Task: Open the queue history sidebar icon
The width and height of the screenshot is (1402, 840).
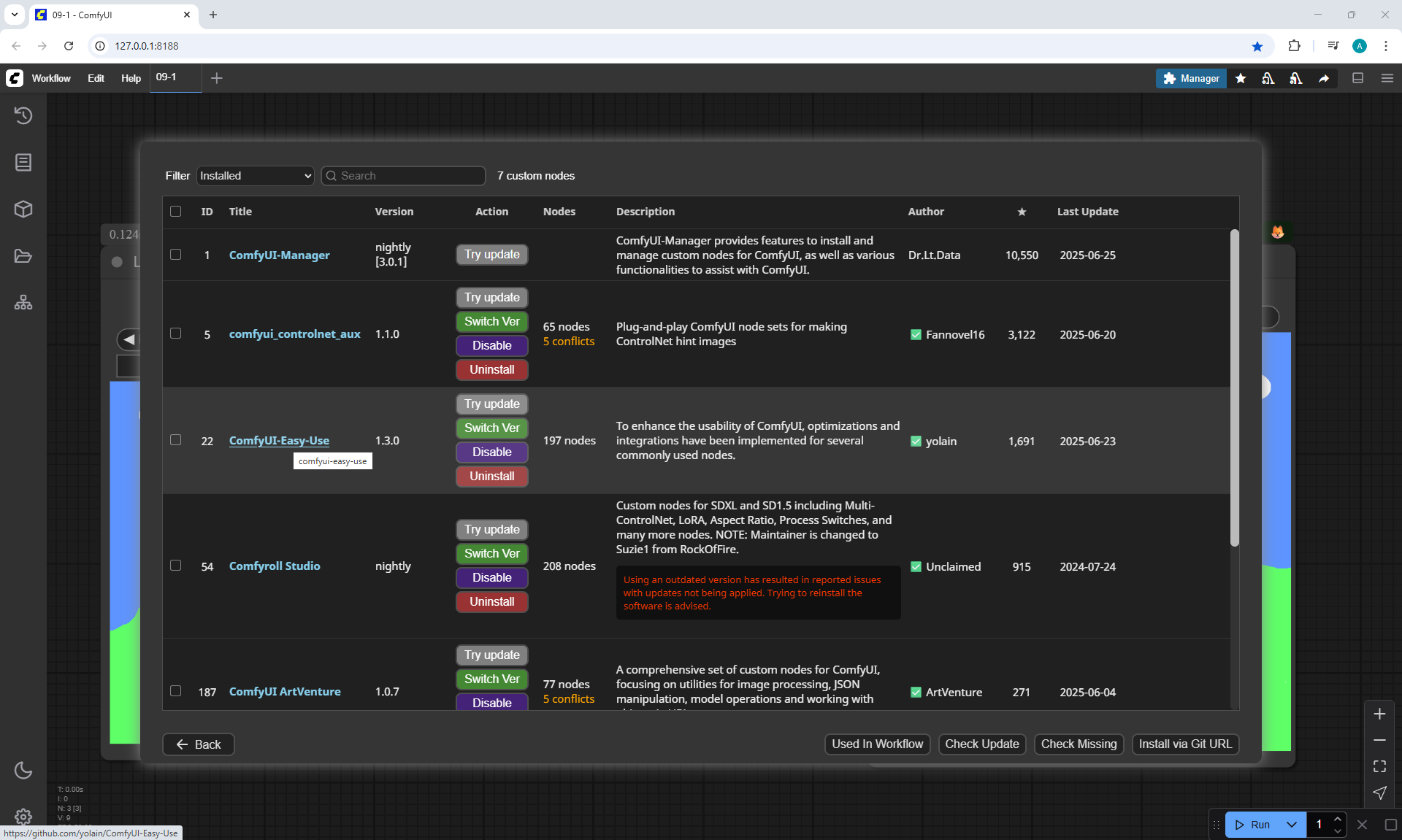Action: point(23,115)
